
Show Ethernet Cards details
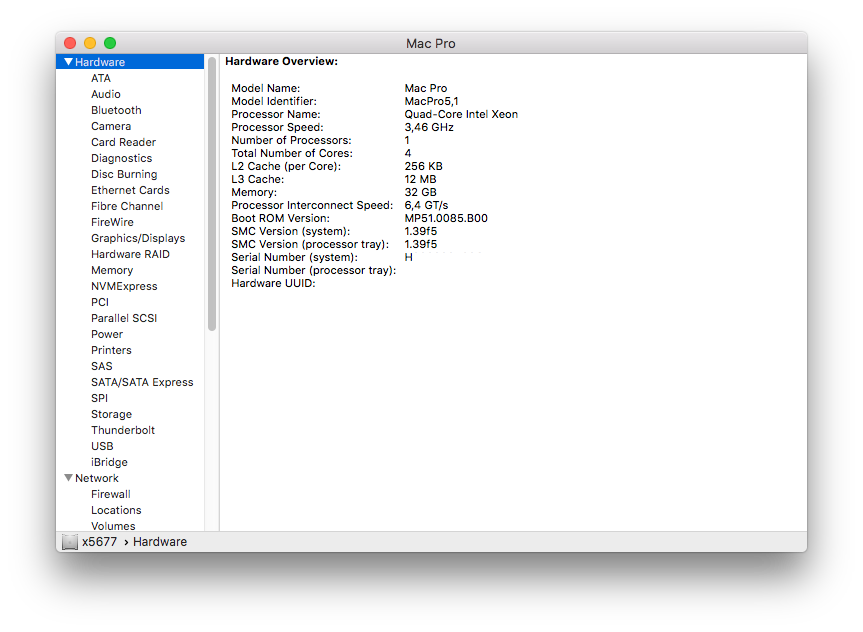pyautogui.click(x=130, y=190)
